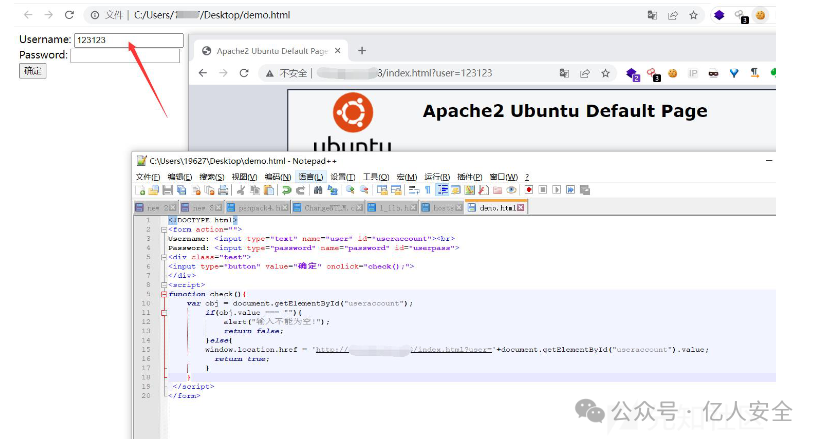Collapse the div fold marker on line 5
Screen dimensions: 819x444
point(164,257)
